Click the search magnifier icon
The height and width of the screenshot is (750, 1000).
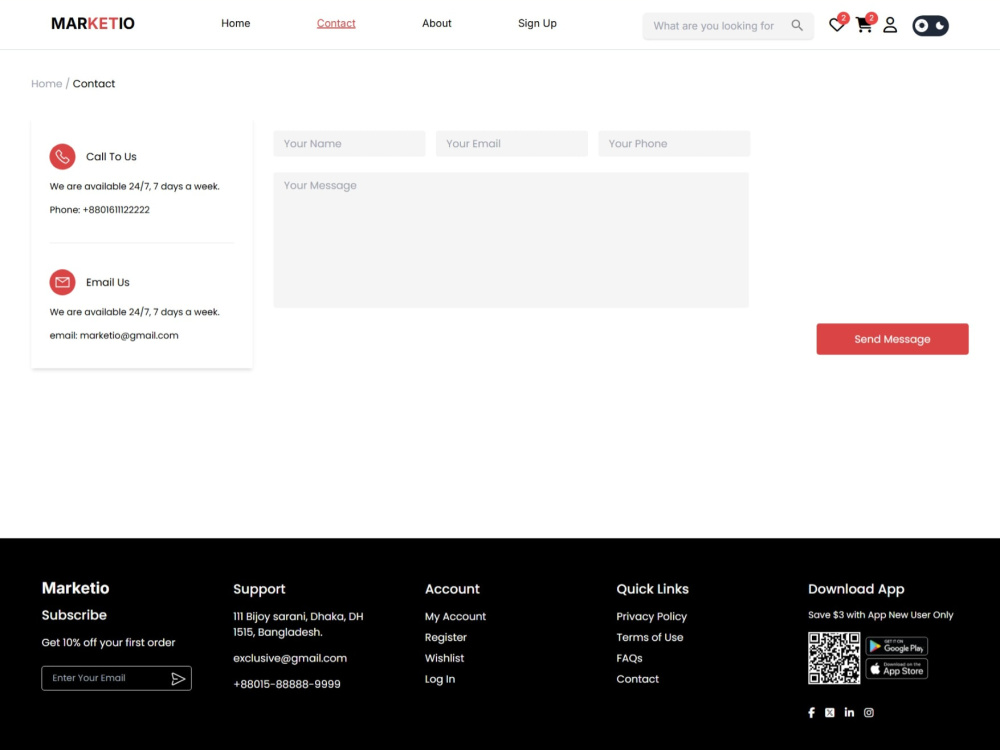pos(797,26)
